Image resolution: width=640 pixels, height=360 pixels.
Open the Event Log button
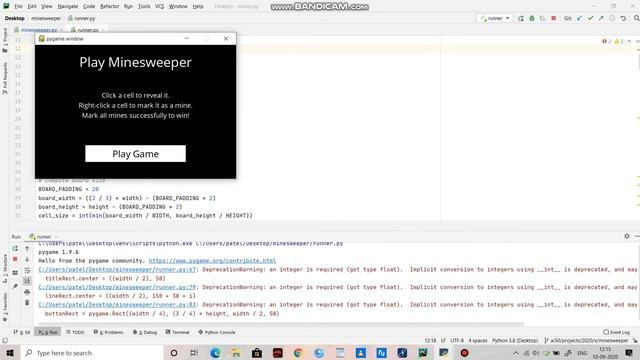617,332
